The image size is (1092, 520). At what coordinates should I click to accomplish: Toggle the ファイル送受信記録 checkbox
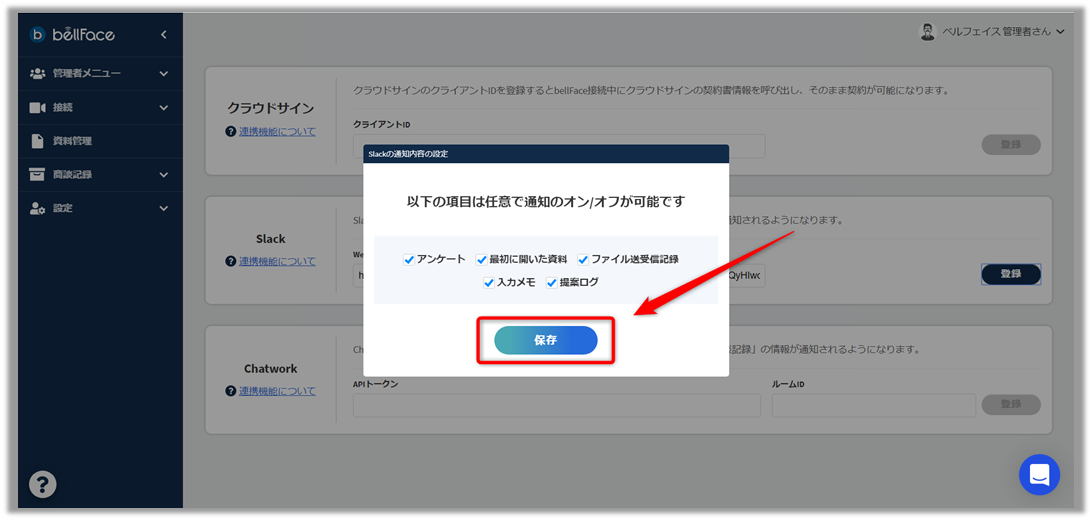tap(583, 260)
